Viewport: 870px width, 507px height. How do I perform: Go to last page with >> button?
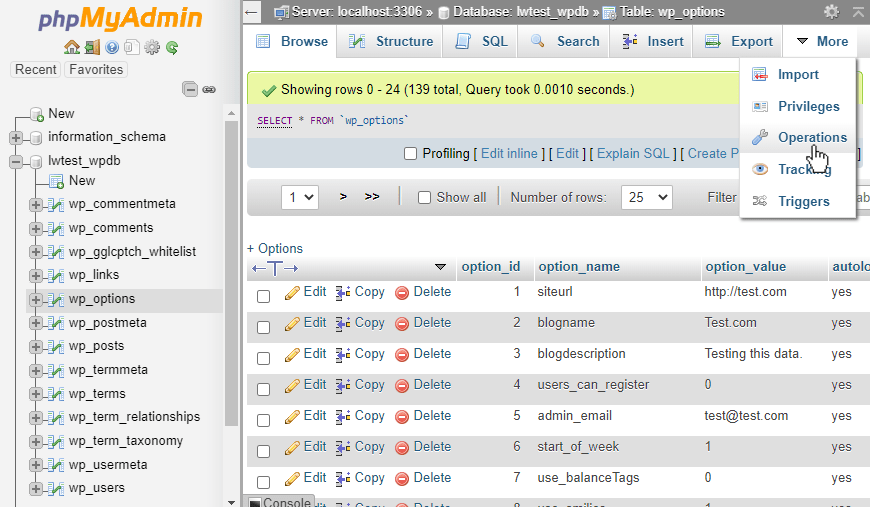372,197
